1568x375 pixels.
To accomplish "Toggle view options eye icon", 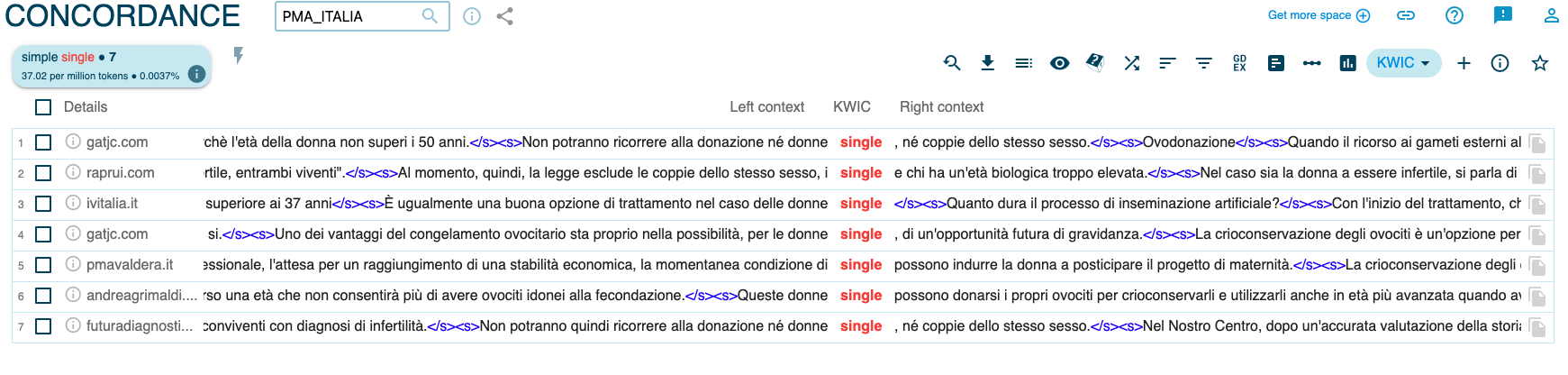I will click(1059, 63).
